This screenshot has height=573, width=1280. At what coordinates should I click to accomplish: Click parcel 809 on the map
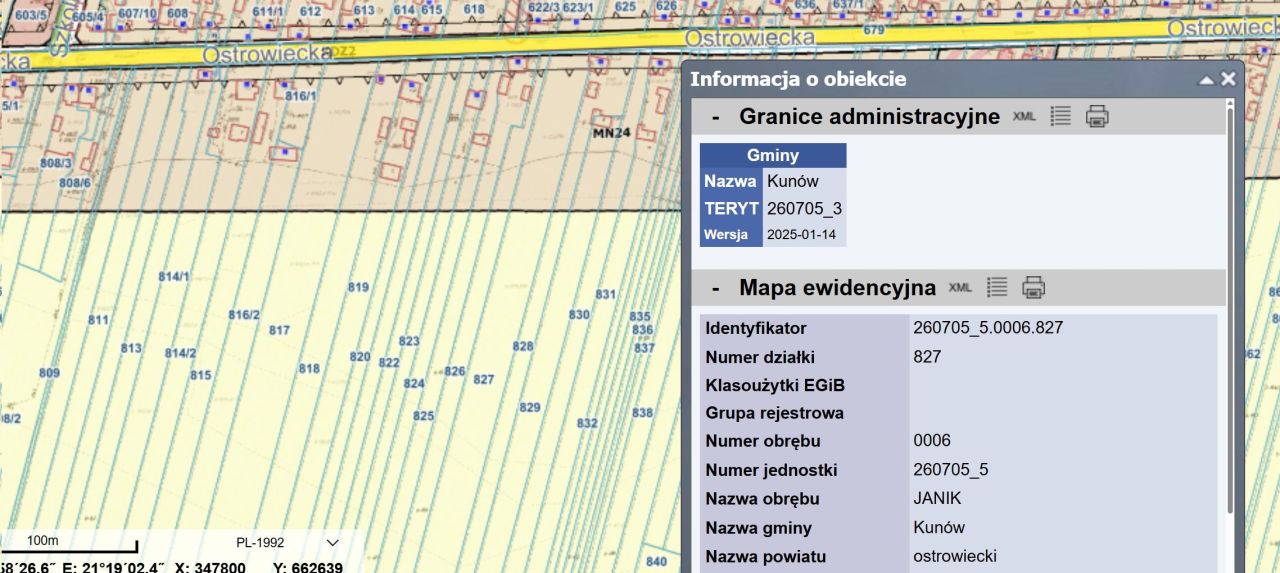point(49,373)
